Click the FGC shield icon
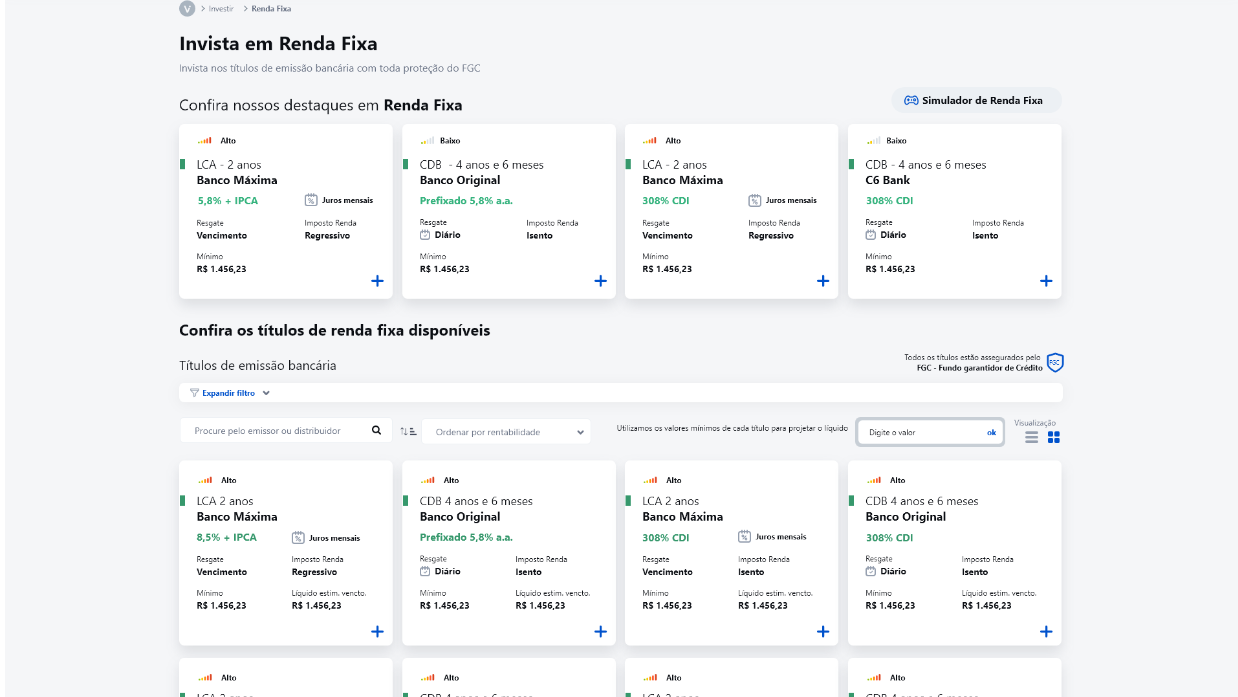 [1055, 362]
